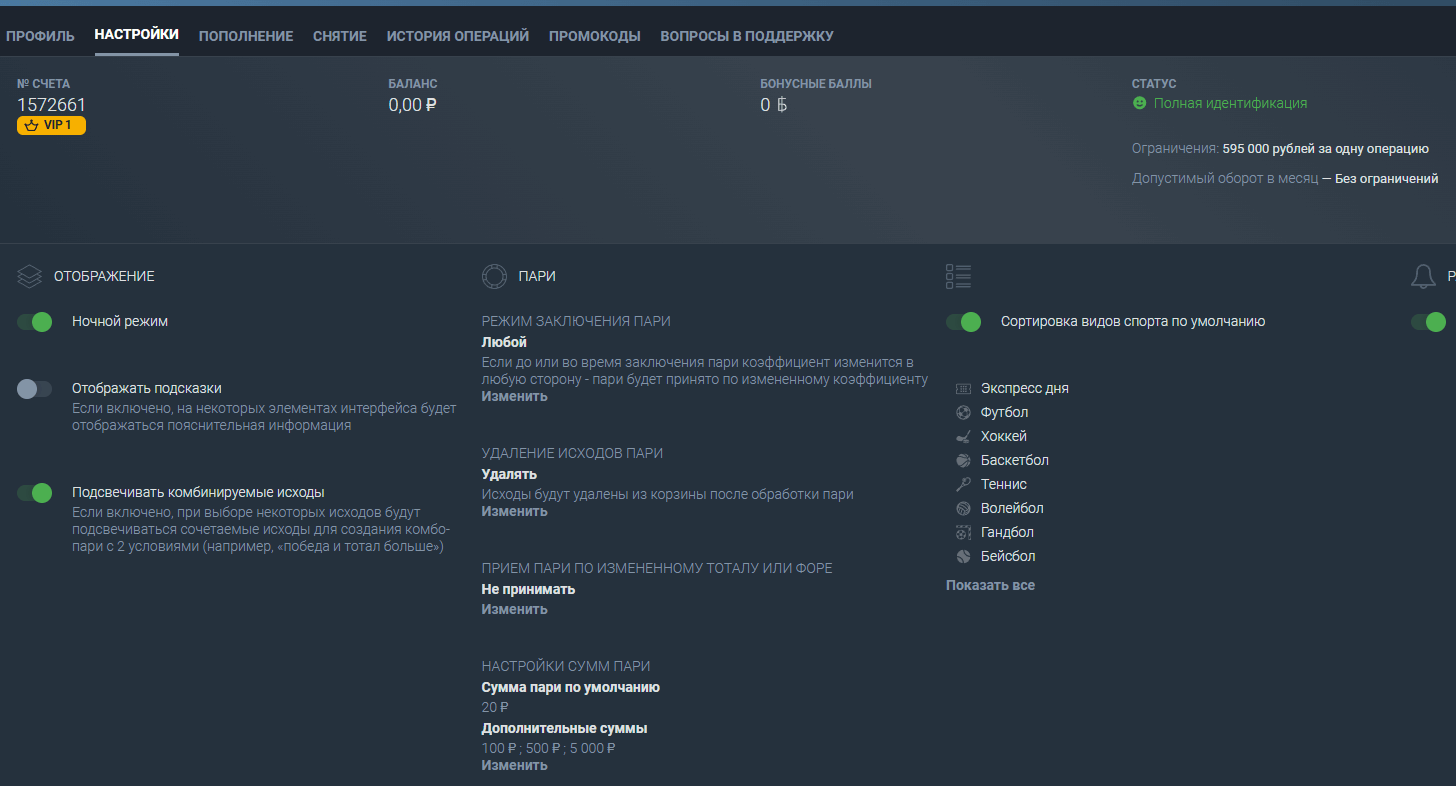The image size is (1456, 786).
Task: Open the Промокоды tab
Action: (x=594, y=36)
